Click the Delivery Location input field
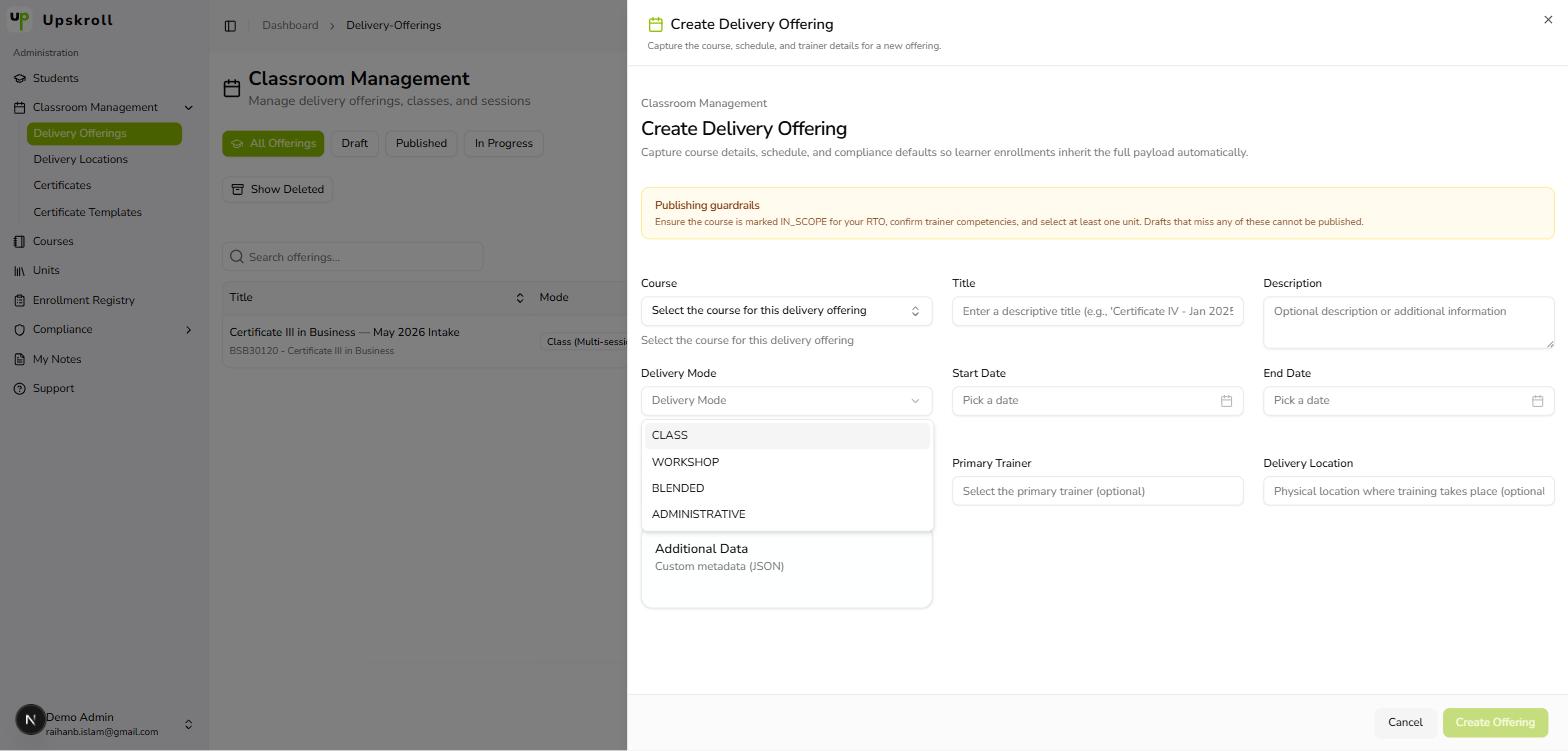The width and height of the screenshot is (1568, 751). pos(1408,491)
